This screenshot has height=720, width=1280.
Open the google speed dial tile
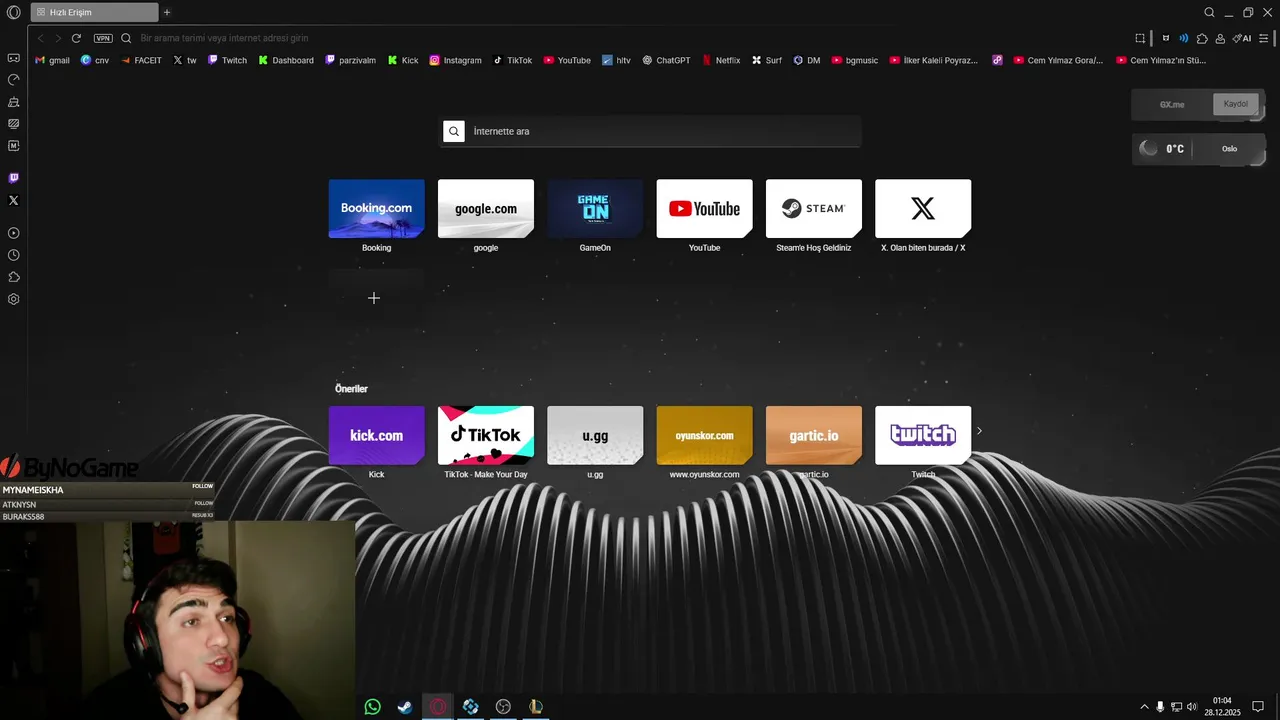(486, 209)
